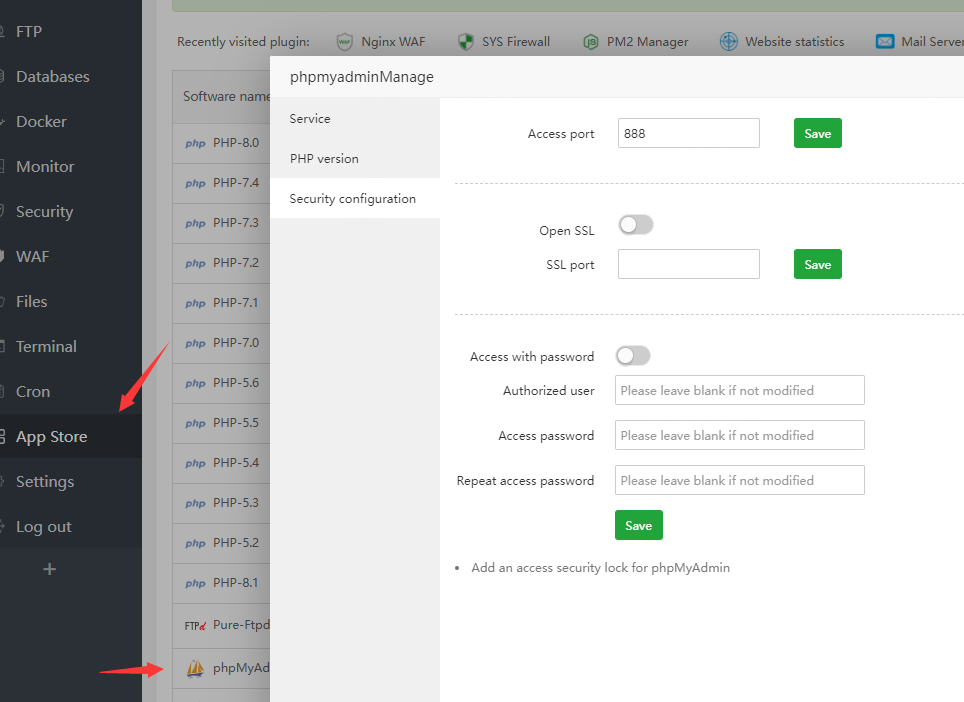The image size is (964, 702).
Task: Click the php icon beside PHP-7.4
Action: [195, 183]
